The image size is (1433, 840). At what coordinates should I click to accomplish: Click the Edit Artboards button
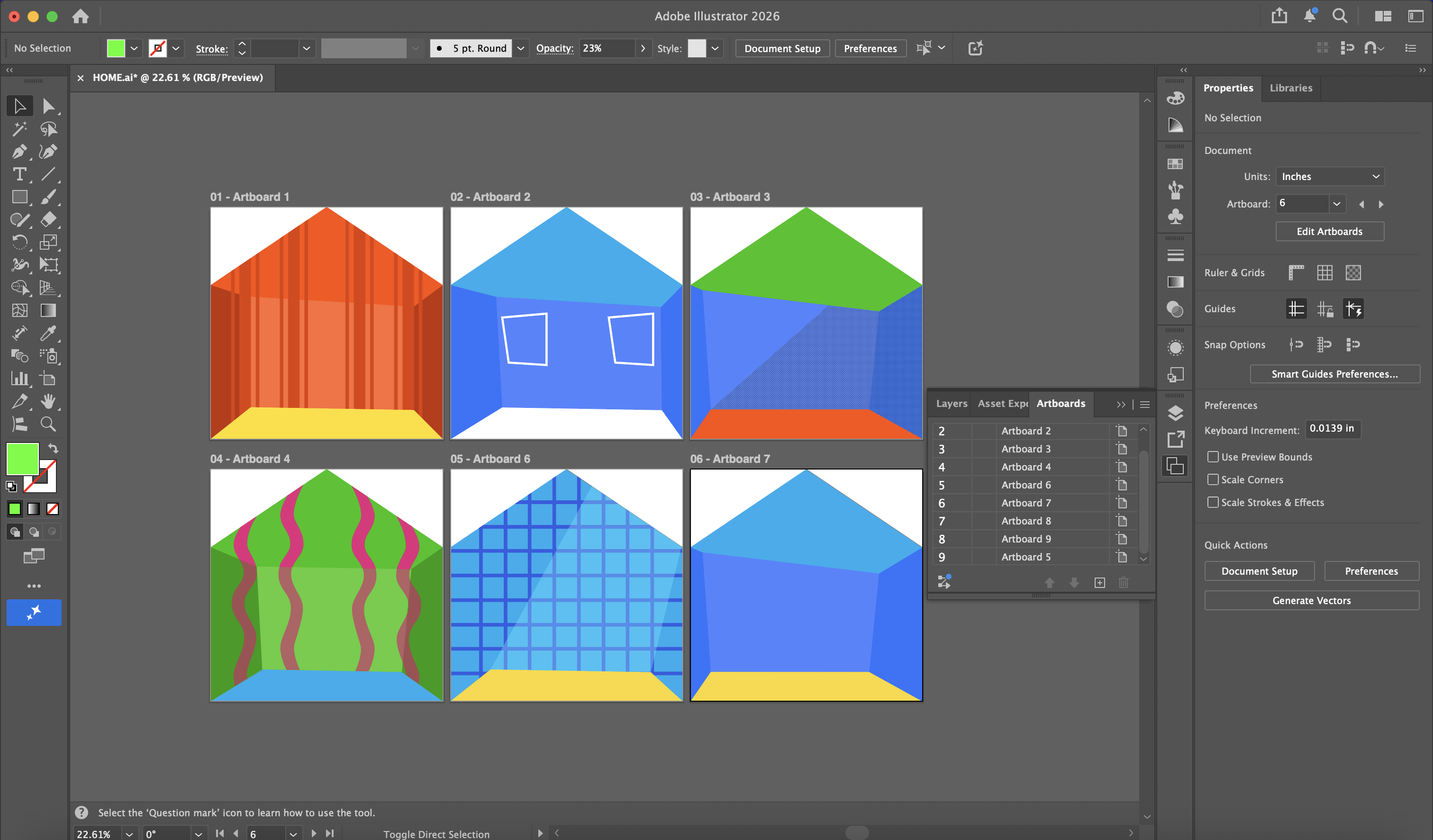(1329, 231)
